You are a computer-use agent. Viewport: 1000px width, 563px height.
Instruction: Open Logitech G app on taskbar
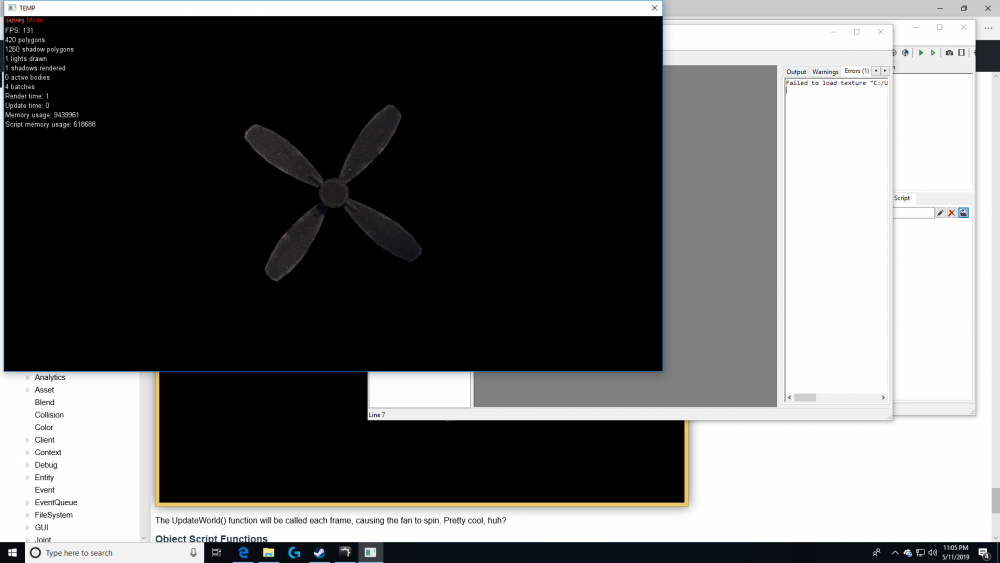294,553
